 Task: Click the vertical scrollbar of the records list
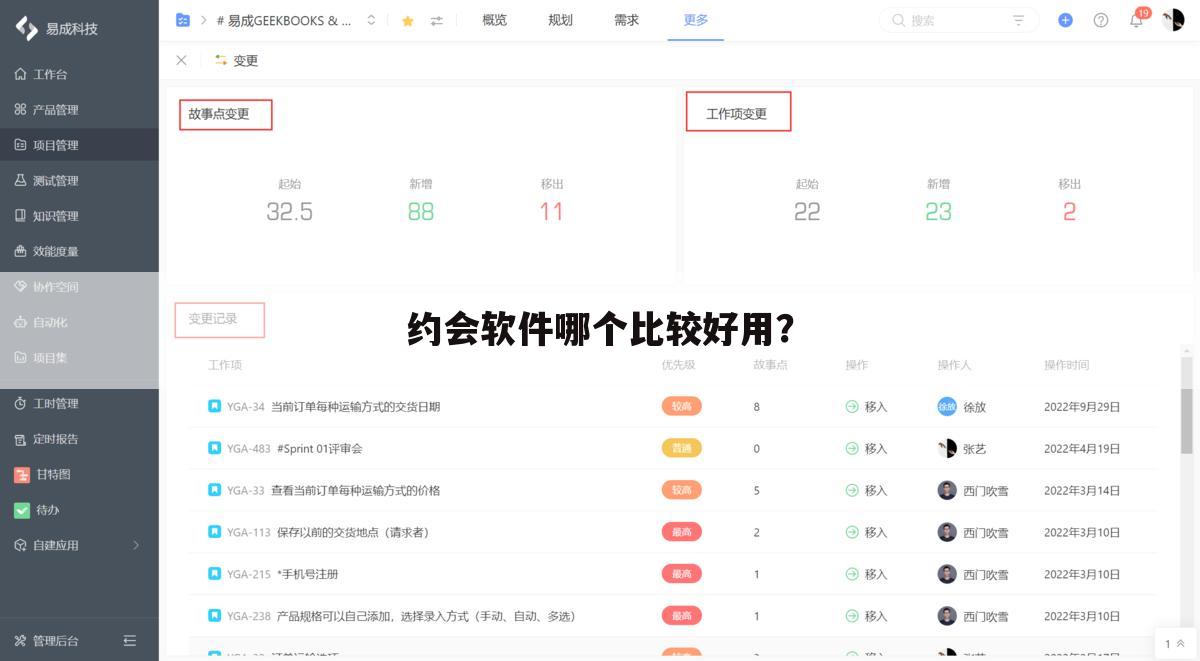pyautogui.click(x=1187, y=420)
